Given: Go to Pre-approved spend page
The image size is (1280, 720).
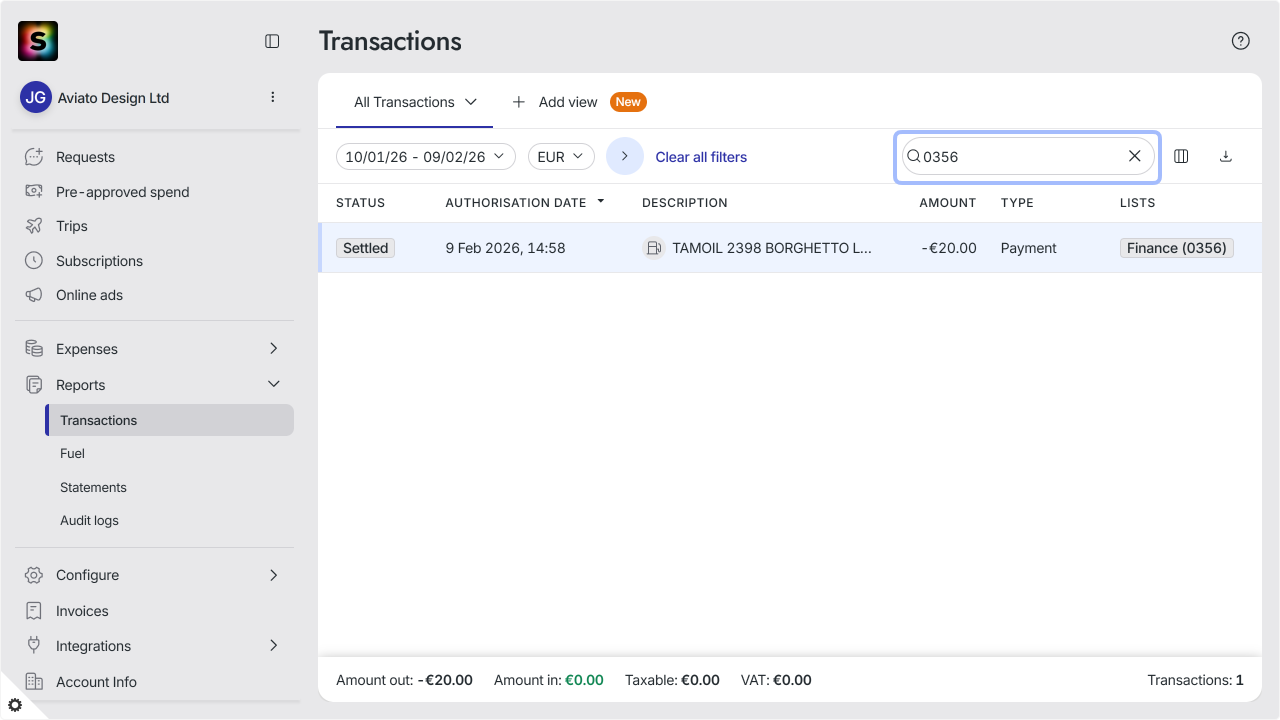Looking at the screenshot, I should 122,192.
